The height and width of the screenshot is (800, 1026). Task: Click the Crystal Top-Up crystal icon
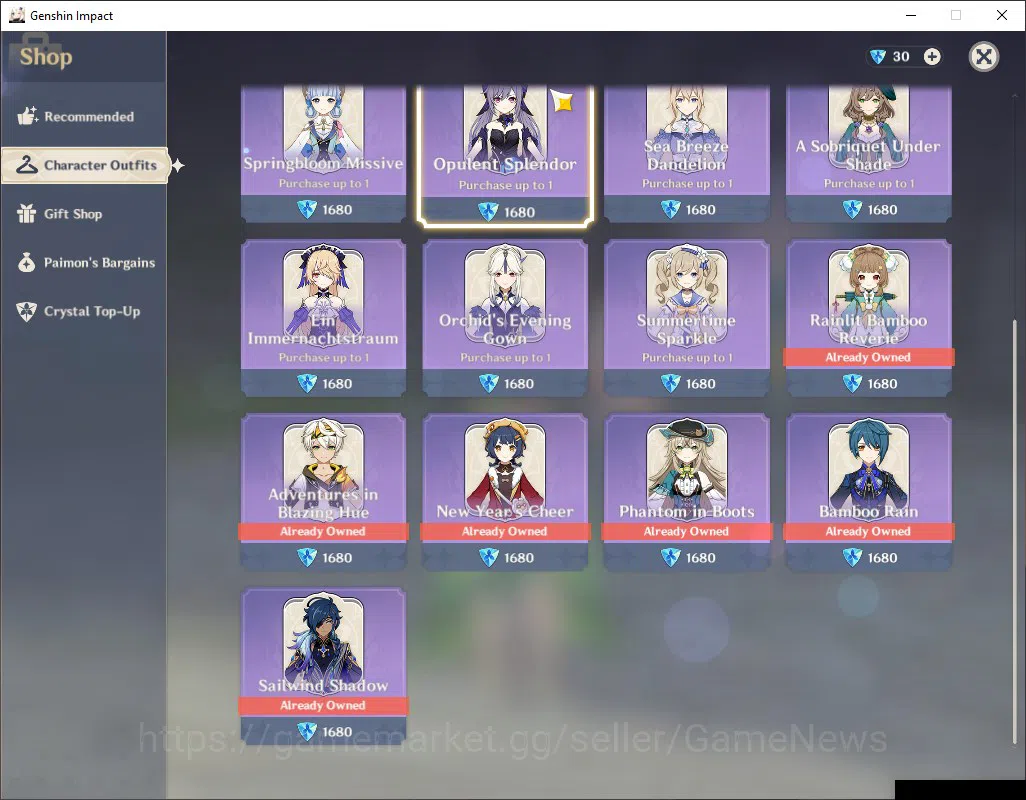27,311
